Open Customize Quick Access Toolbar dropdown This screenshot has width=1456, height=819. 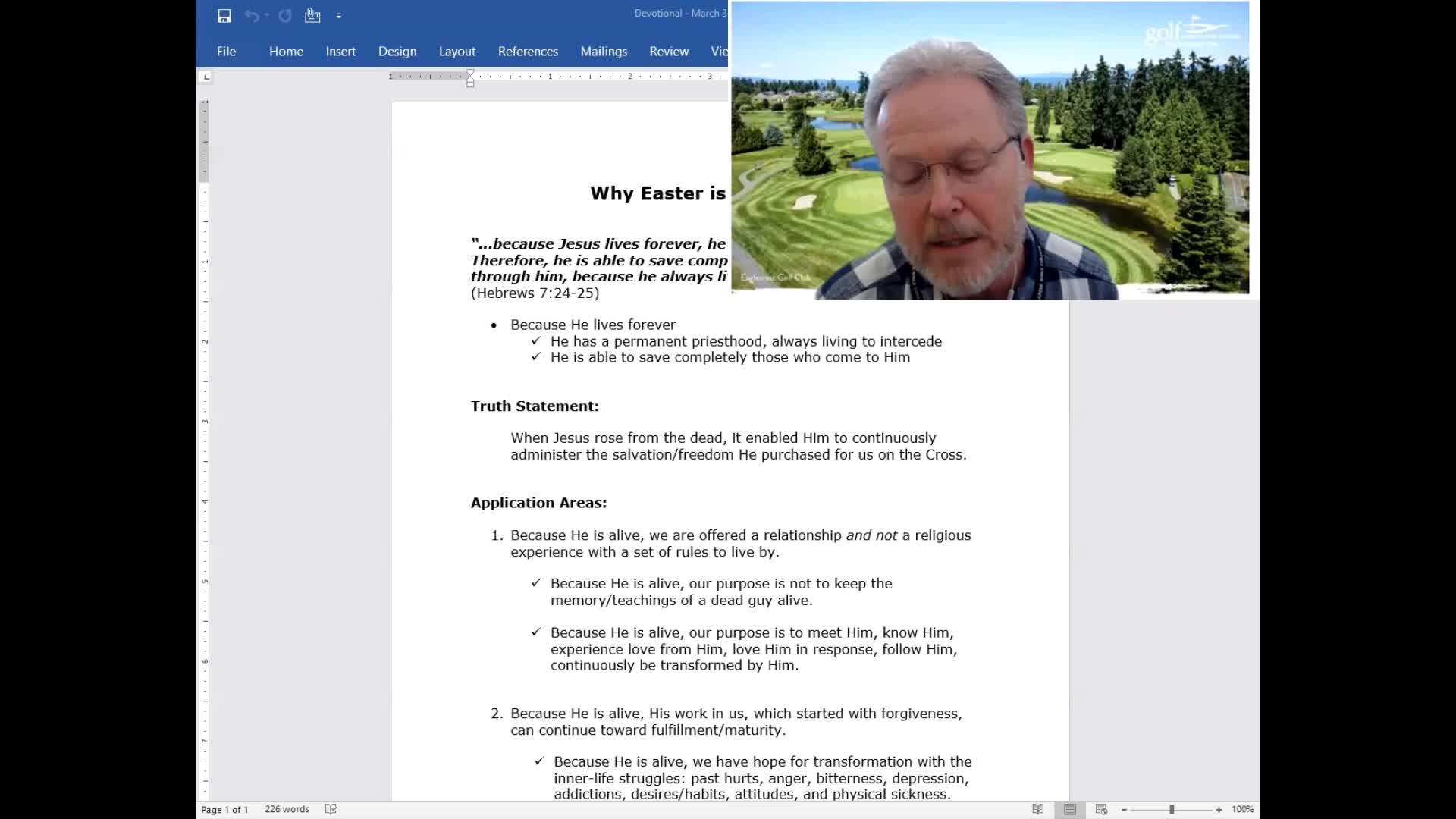pos(339,15)
